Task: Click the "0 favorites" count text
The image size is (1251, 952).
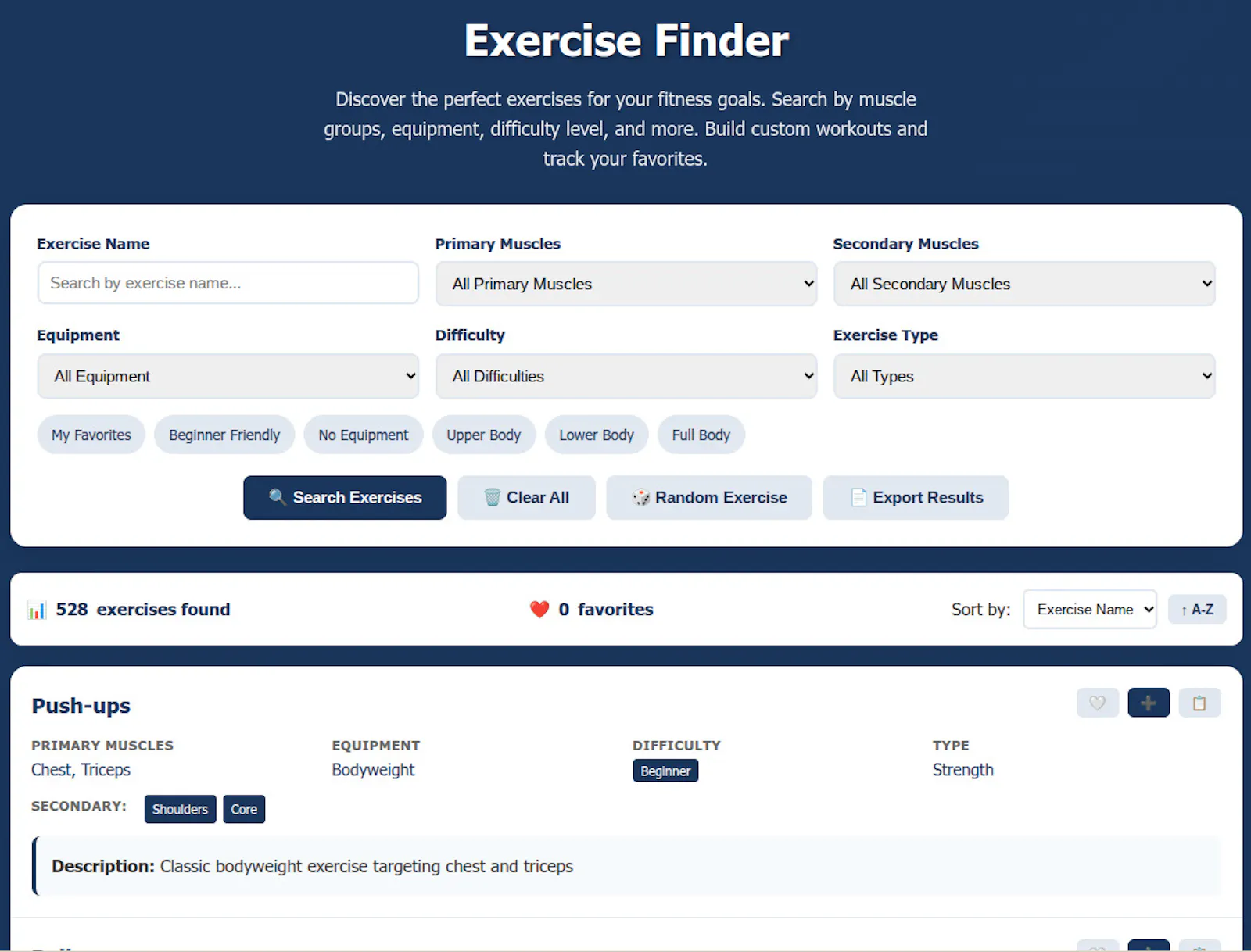Action: point(606,609)
